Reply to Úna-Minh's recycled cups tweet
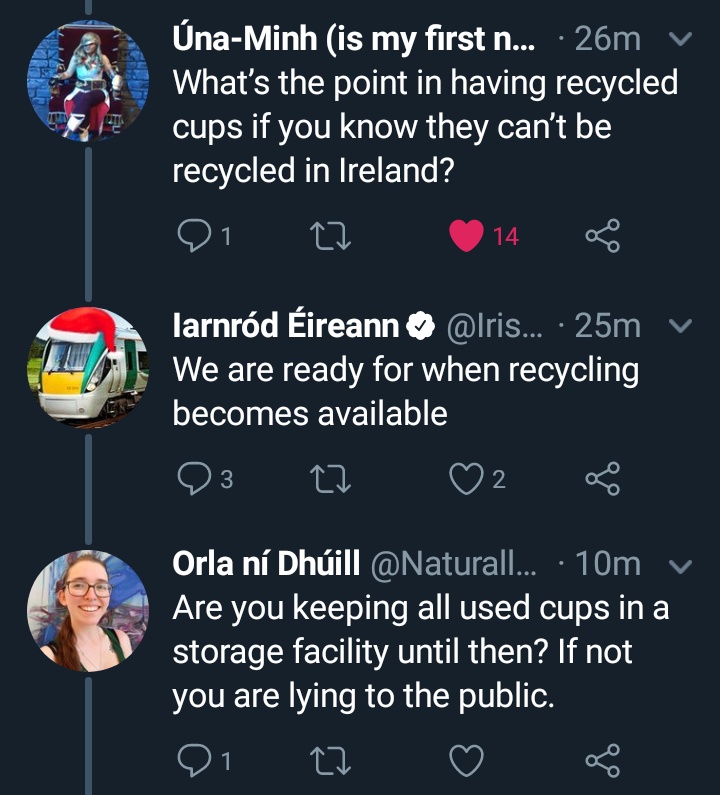The height and width of the screenshot is (795, 720). tap(192, 236)
